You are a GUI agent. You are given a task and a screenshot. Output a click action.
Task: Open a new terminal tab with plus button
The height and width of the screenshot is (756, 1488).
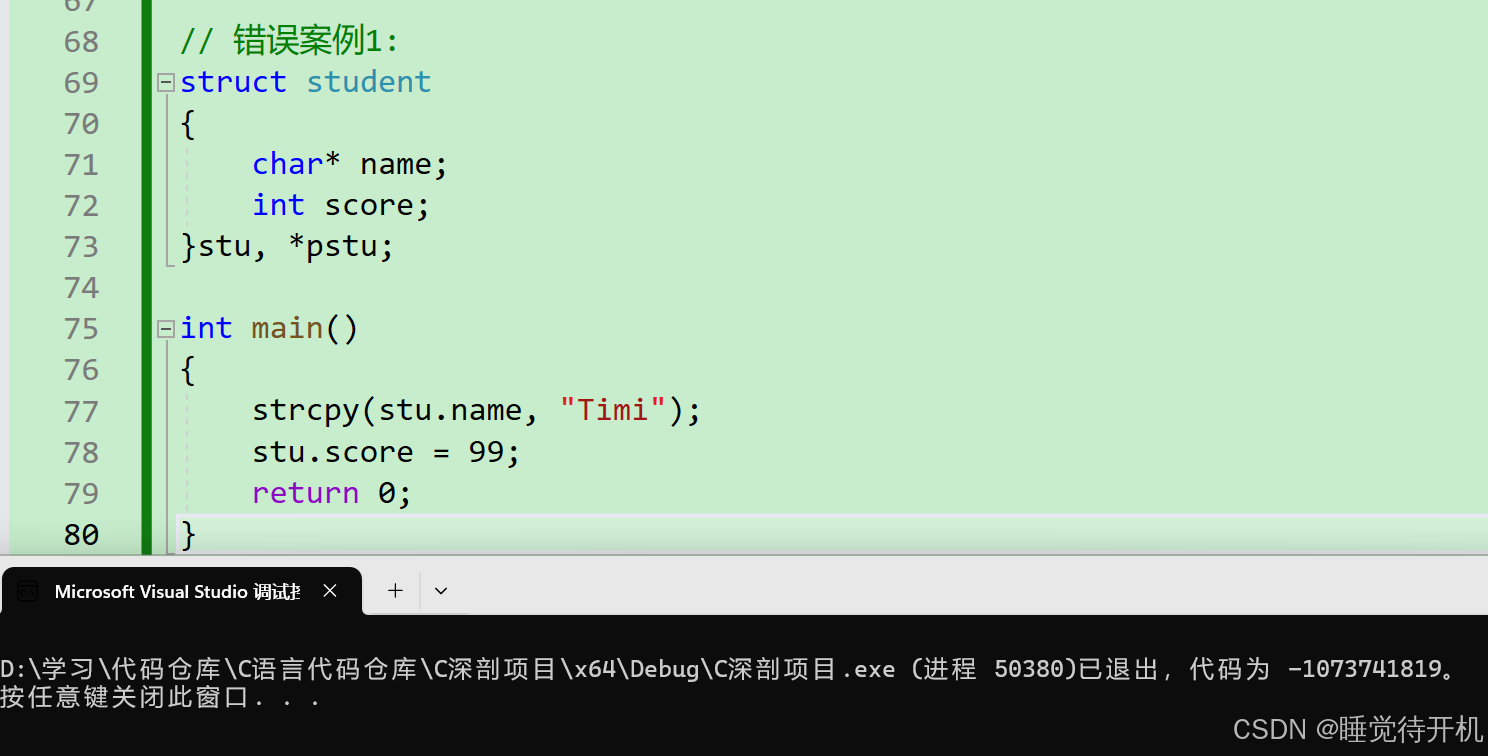click(x=395, y=591)
